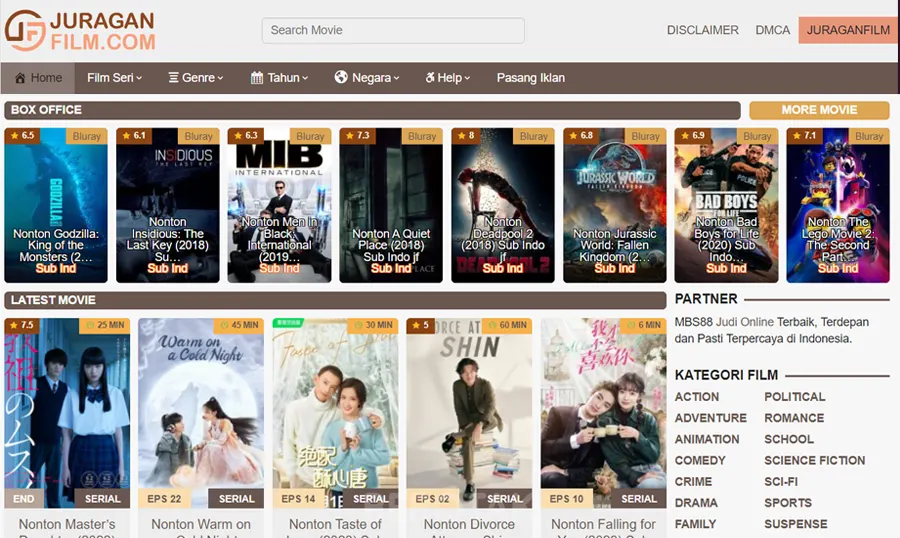Click the Negara globe icon
This screenshot has height=538, width=900.
341,77
